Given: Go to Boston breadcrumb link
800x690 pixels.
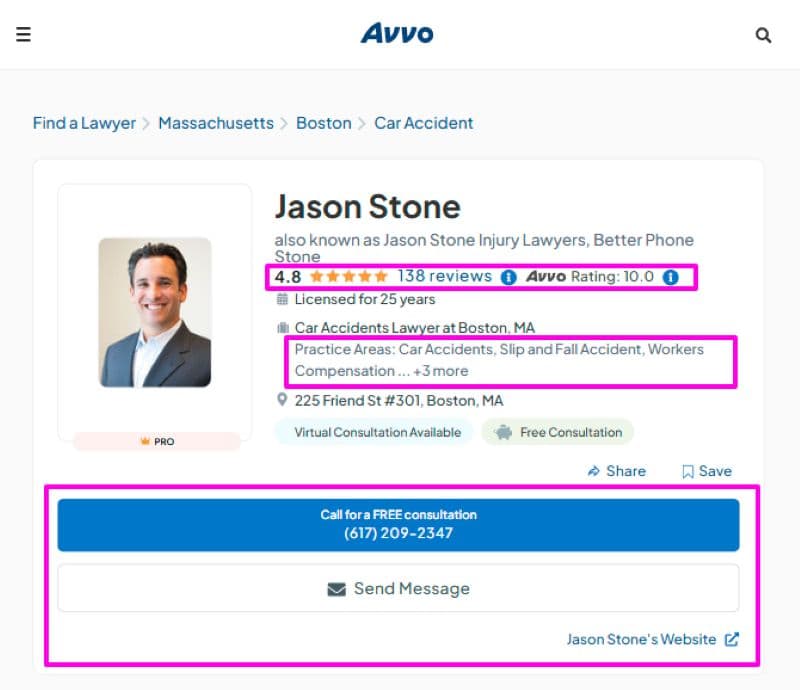Looking at the screenshot, I should click(x=323, y=123).
